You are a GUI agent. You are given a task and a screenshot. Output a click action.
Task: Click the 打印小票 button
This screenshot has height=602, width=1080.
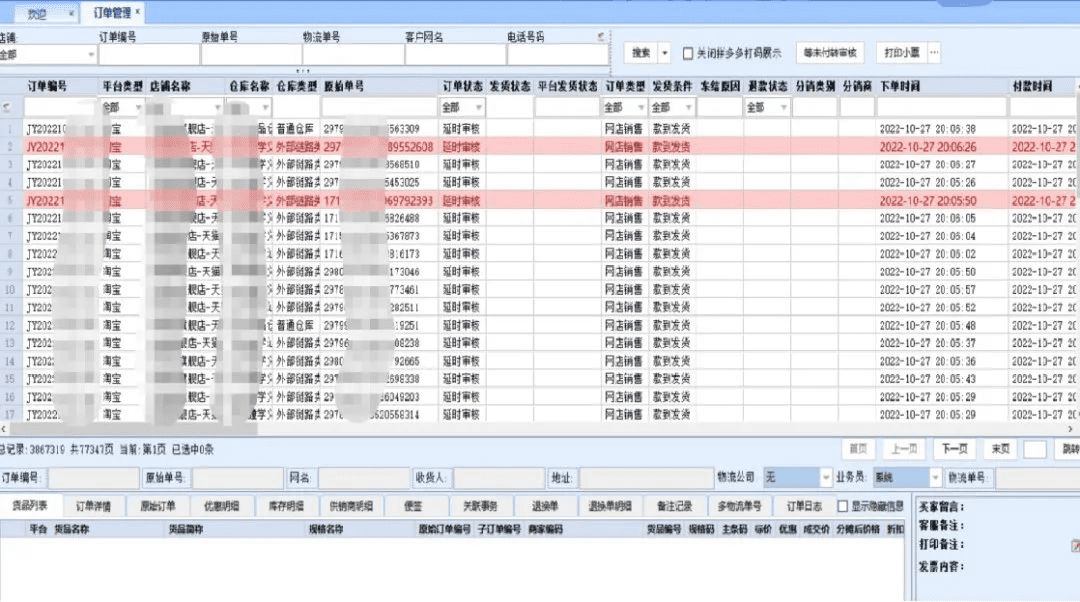click(x=902, y=52)
